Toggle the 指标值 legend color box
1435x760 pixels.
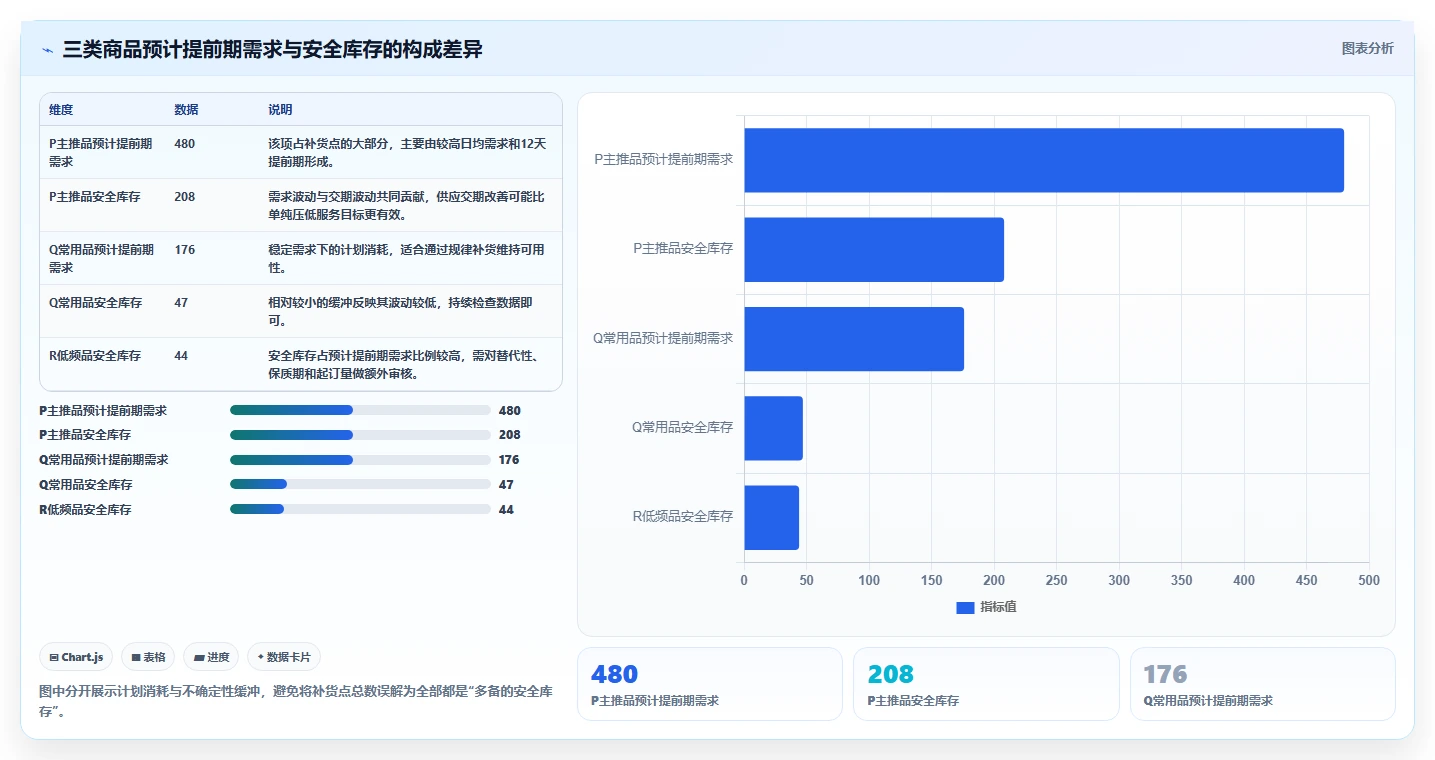pos(965,607)
